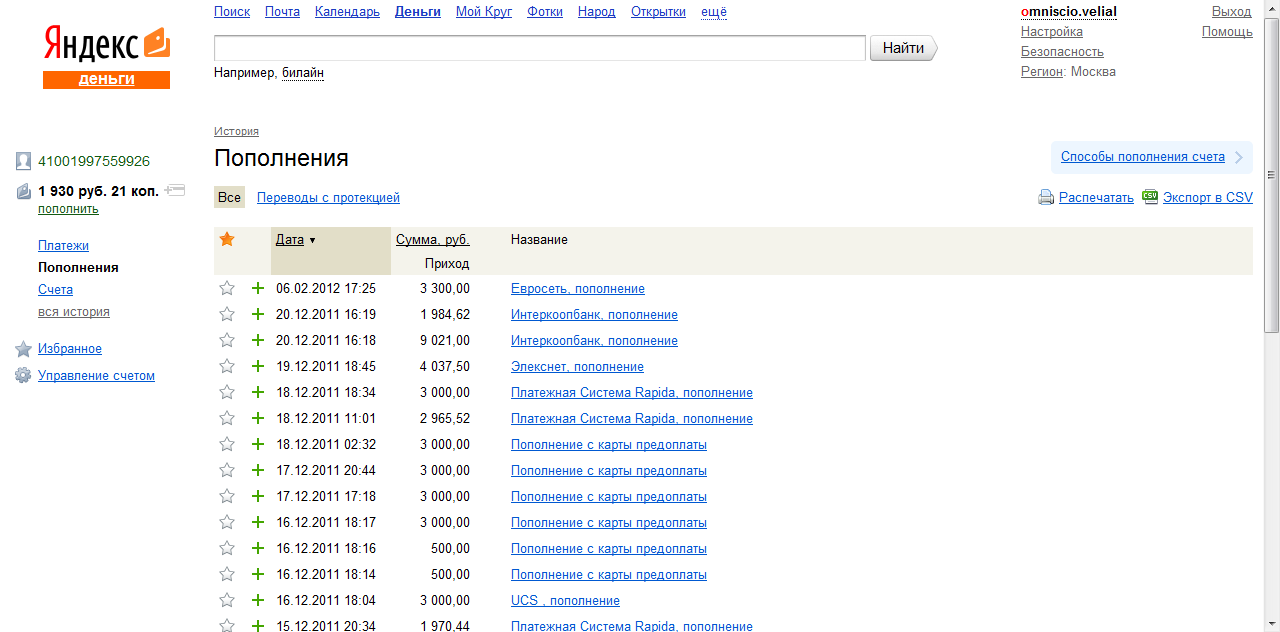Select the Все filter tab
The height and width of the screenshot is (632, 1280).
tap(229, 198)
